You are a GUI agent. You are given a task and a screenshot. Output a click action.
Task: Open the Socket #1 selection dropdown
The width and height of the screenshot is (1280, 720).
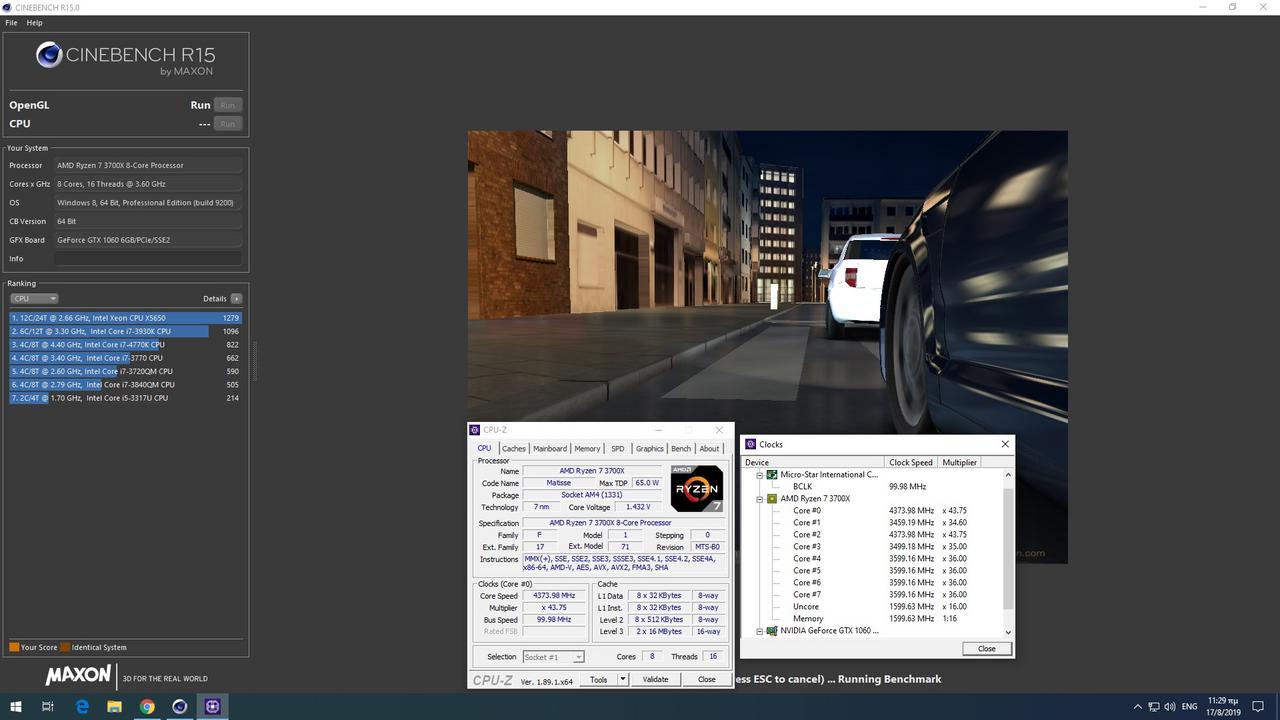[553, 657]
